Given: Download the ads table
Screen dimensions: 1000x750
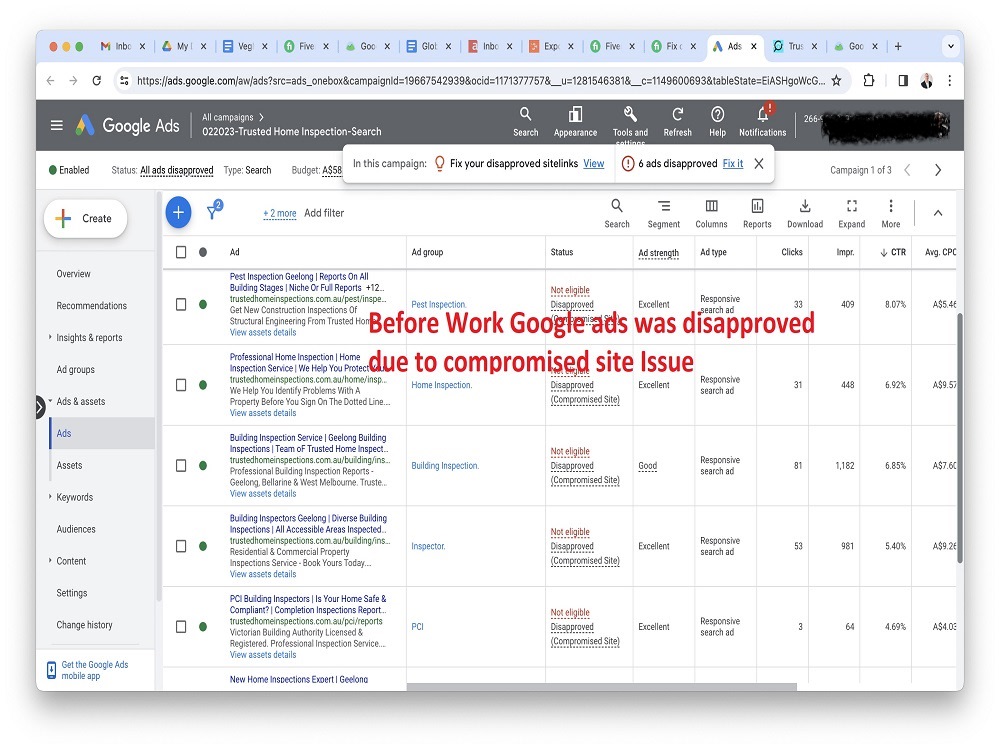Looking at the screenshot, I should (805, 214).
